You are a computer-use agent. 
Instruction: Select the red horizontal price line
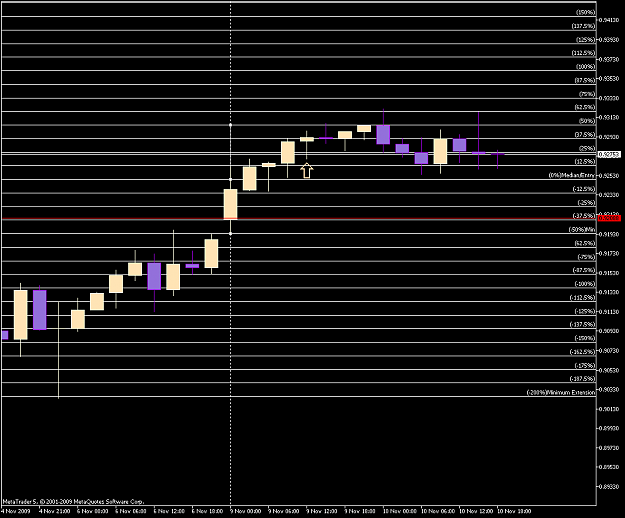pos(299,219)
